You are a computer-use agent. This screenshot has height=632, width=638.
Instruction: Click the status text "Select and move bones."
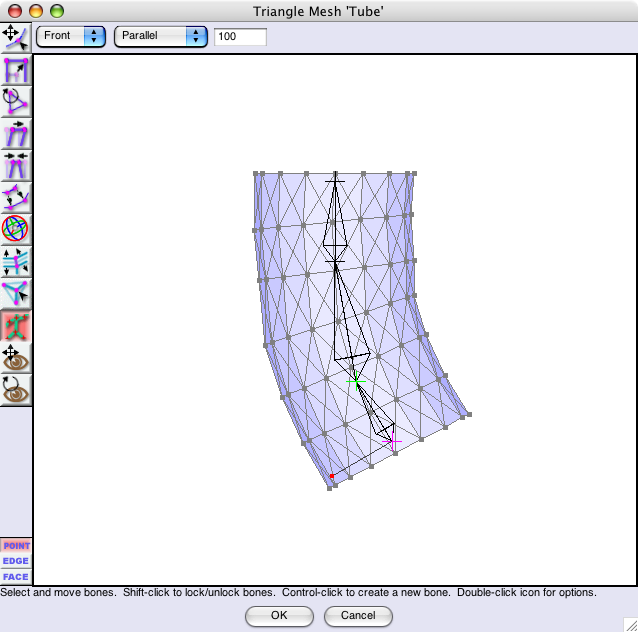click(x=58, y=593)
